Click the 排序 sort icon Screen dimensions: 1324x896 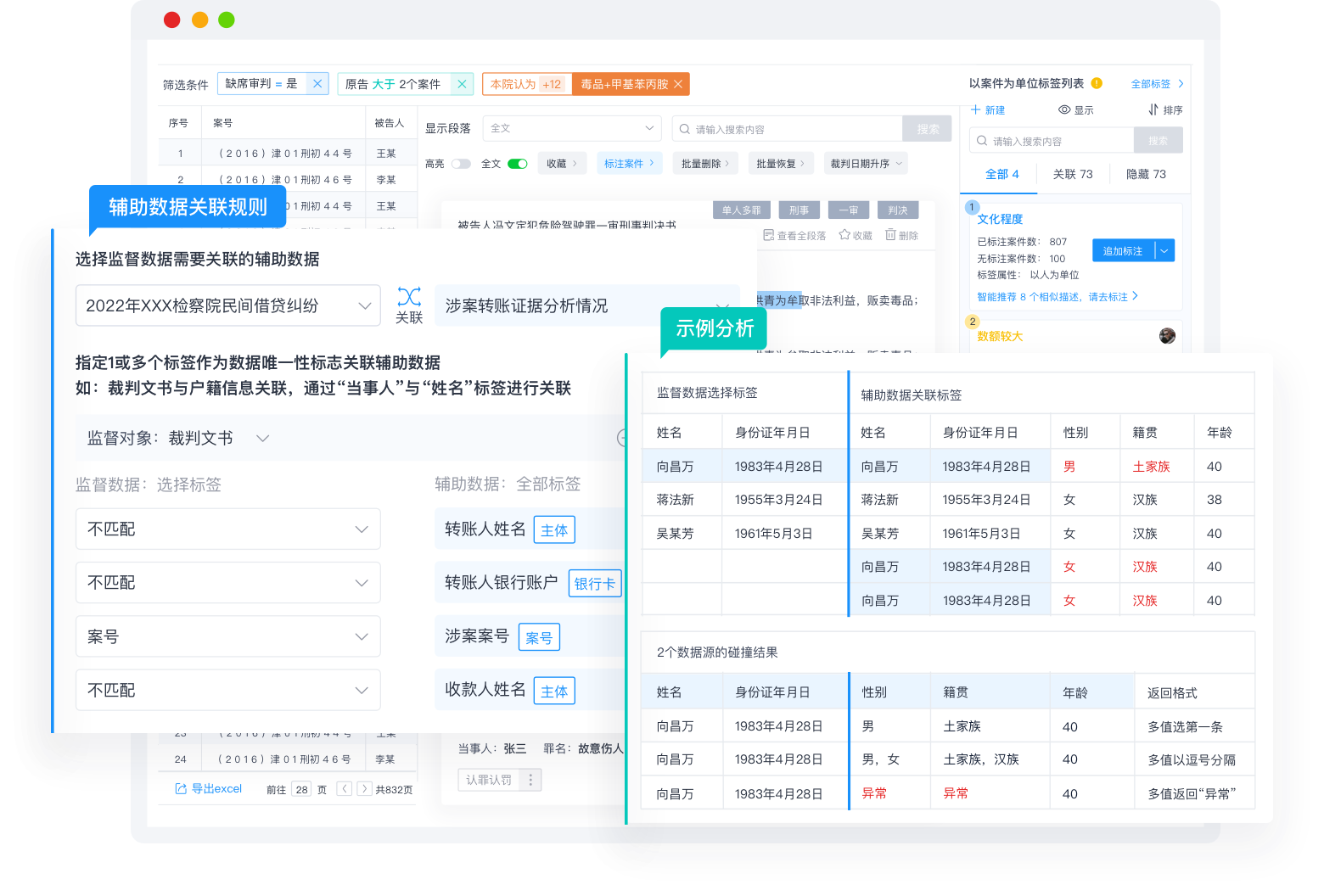[x=1153, y=109]
